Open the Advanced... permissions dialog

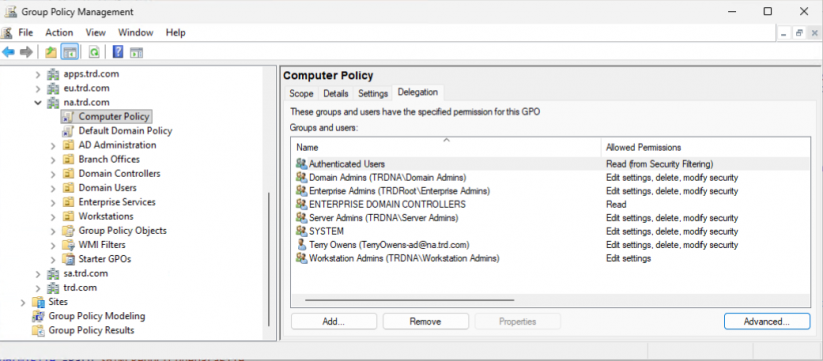[x=767, y=322]
